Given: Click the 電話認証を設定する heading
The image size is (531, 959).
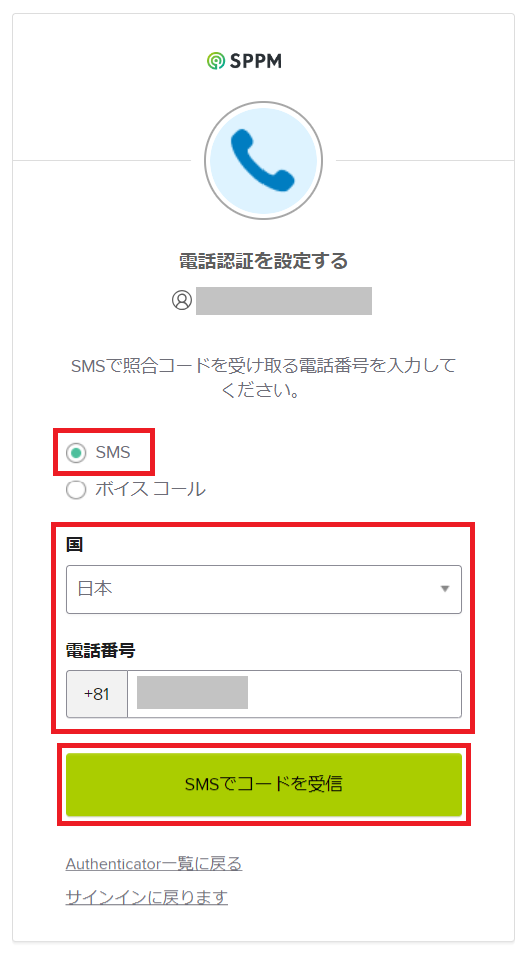Looking at the screenshot, I should 264,261.
